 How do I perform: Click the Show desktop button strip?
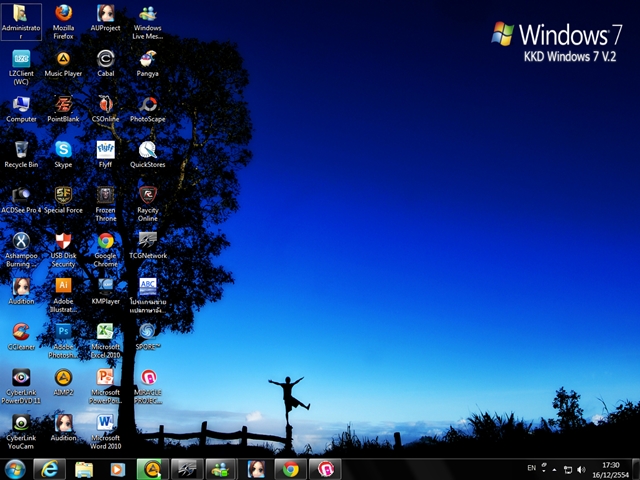(x=636, y=469)
